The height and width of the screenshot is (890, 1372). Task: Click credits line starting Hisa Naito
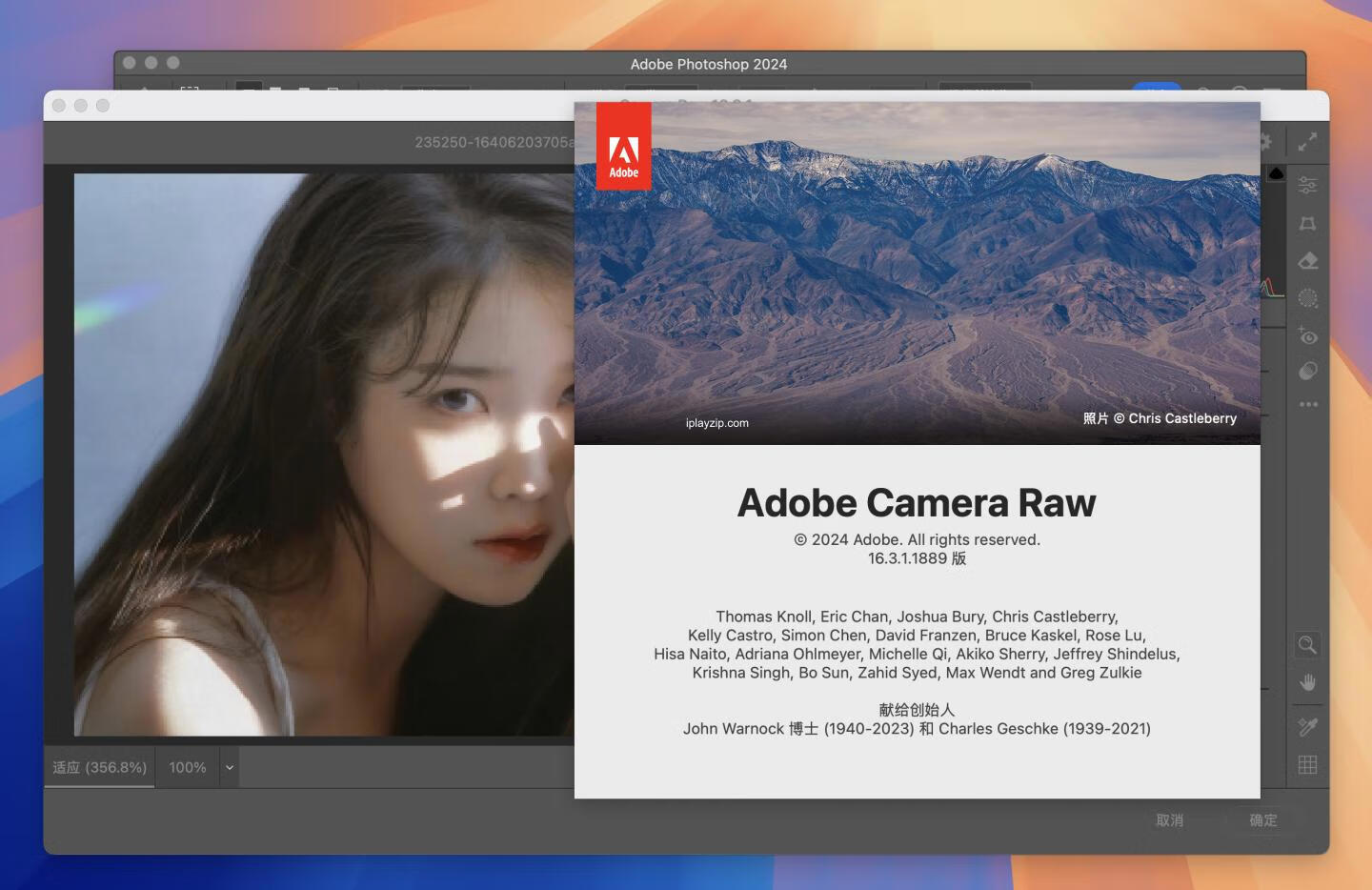[x=917, y=654]
